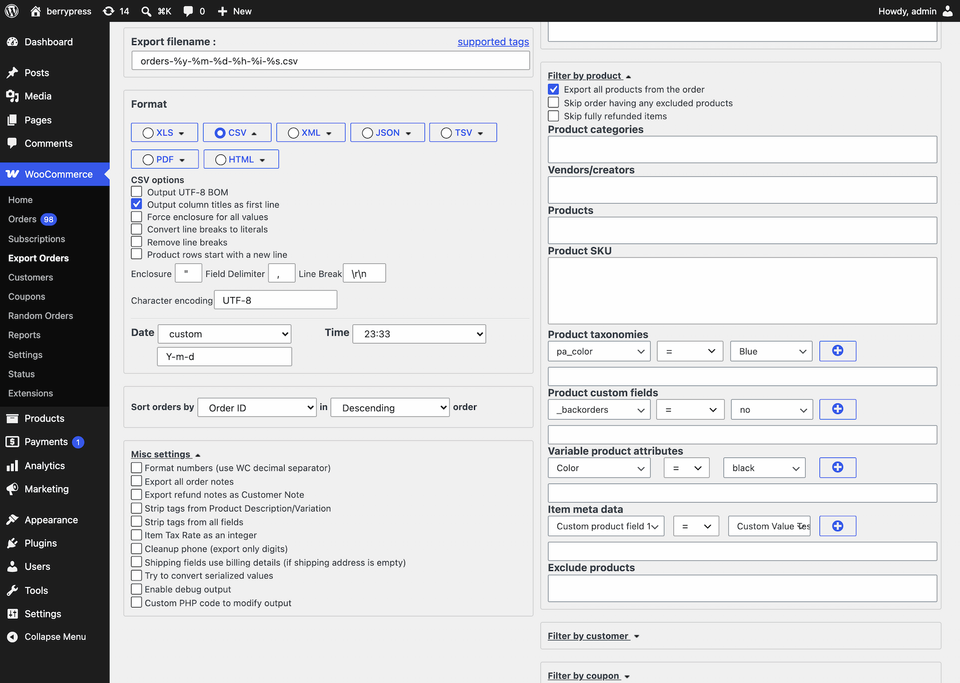The image size is (960, 683).
Task: Enable debug output checkbox
Action: point(137,589)
